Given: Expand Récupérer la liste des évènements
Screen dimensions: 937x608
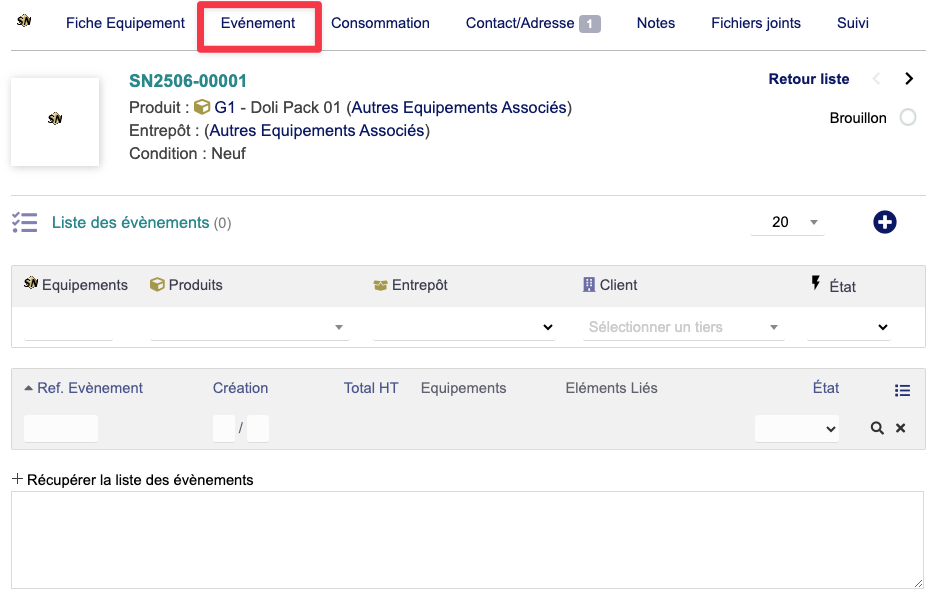Looking at the screenshot, I should 133,479.
